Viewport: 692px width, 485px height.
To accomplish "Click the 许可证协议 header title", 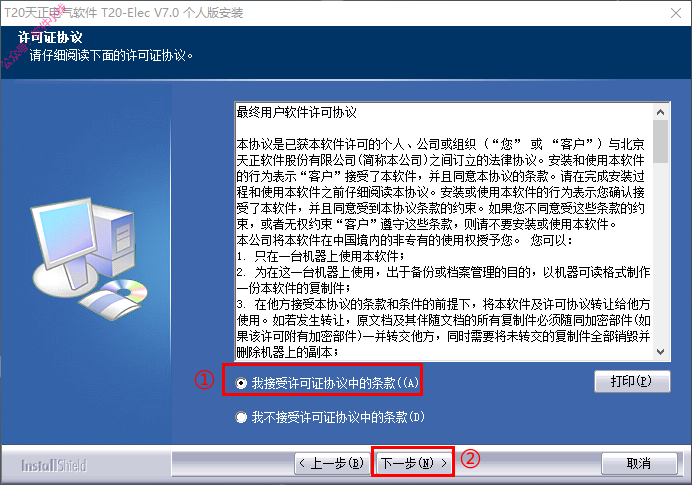I will (x=50, y=38).
